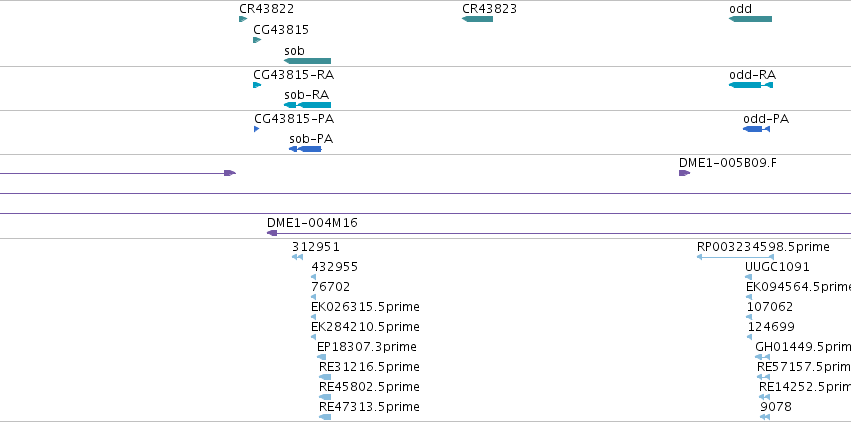Click the CR43822 gene label
This screenshot has height=422, width=851.
pos(266,9)
